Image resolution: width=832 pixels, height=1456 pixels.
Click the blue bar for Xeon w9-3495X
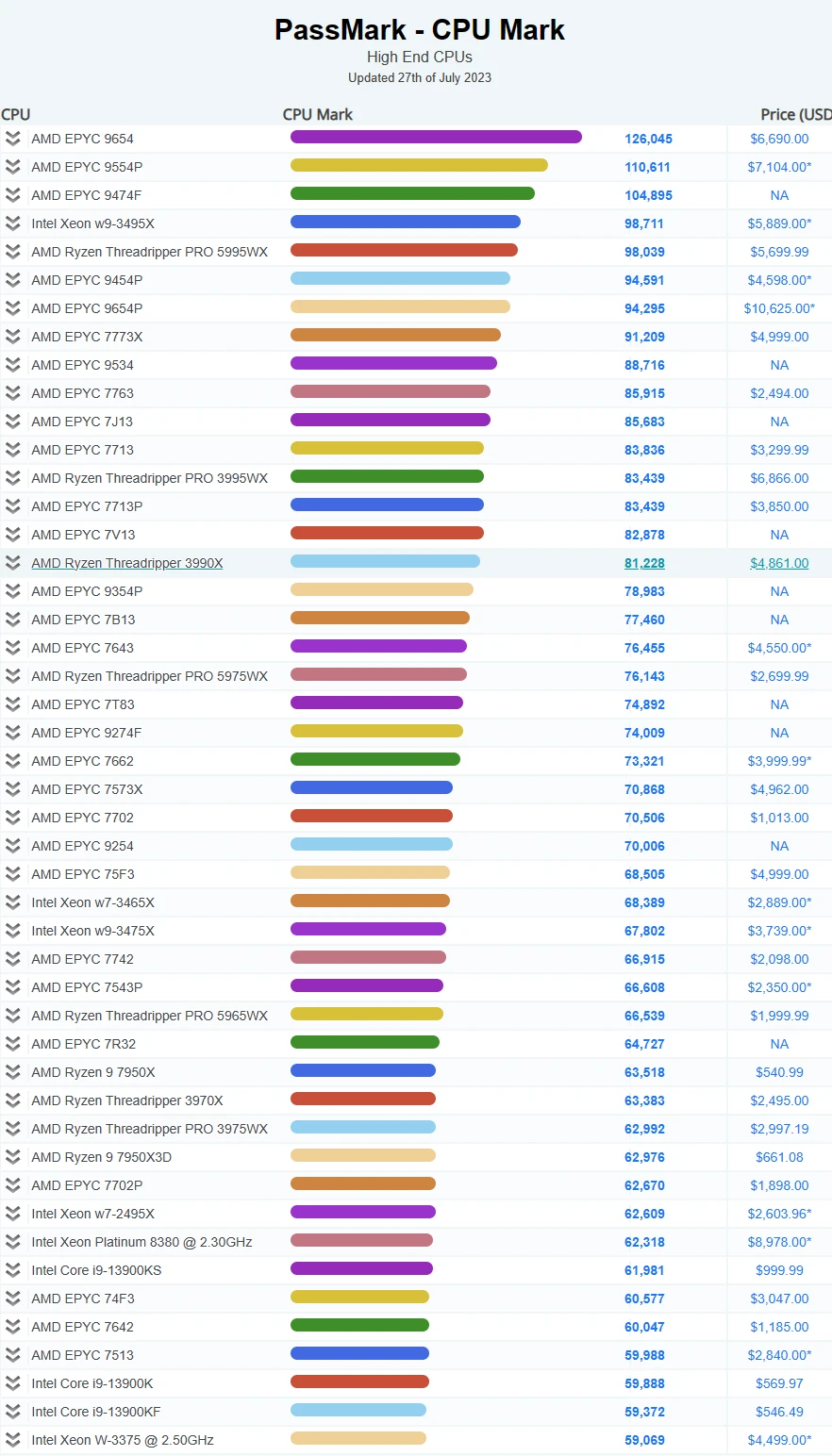pyautogui.click(x=406, y=222)
